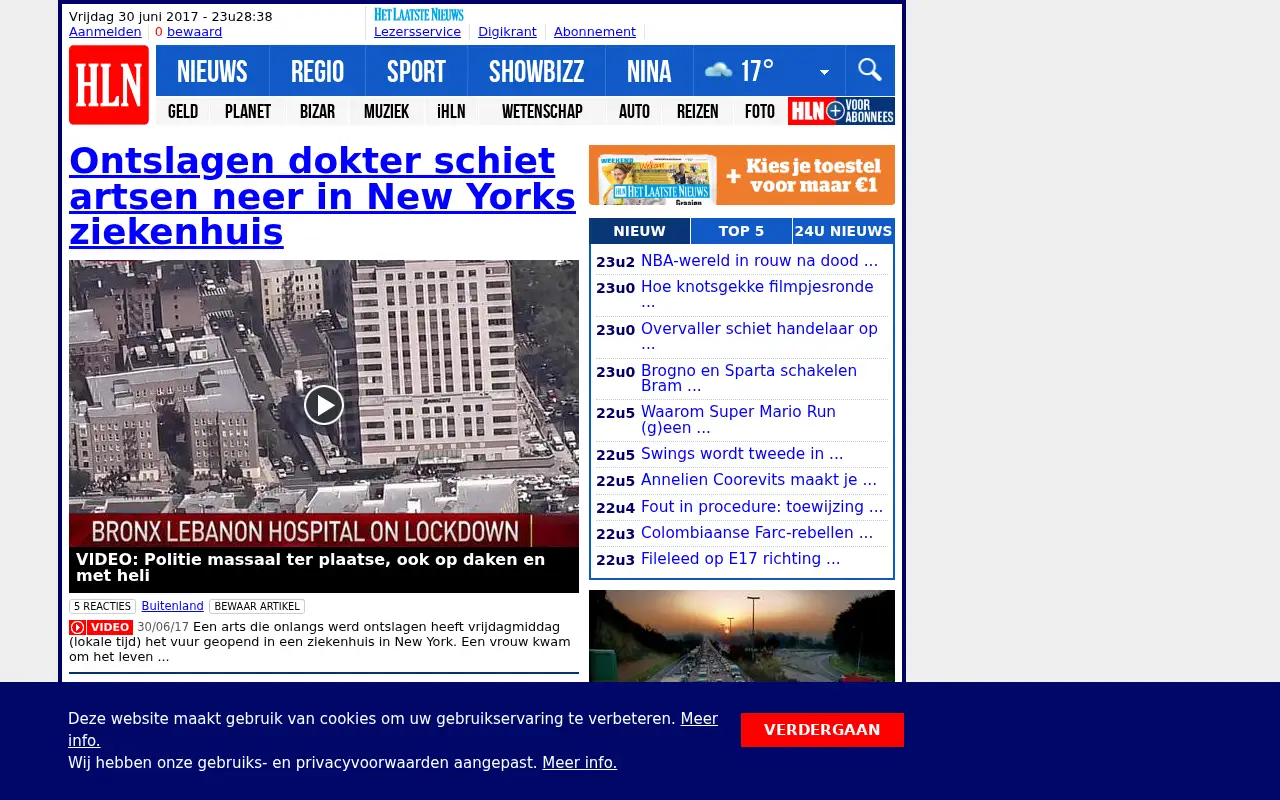Click the highway traffic sunset thumbnail
Viewport: 1280px width, 800px height.
point(742,636)
